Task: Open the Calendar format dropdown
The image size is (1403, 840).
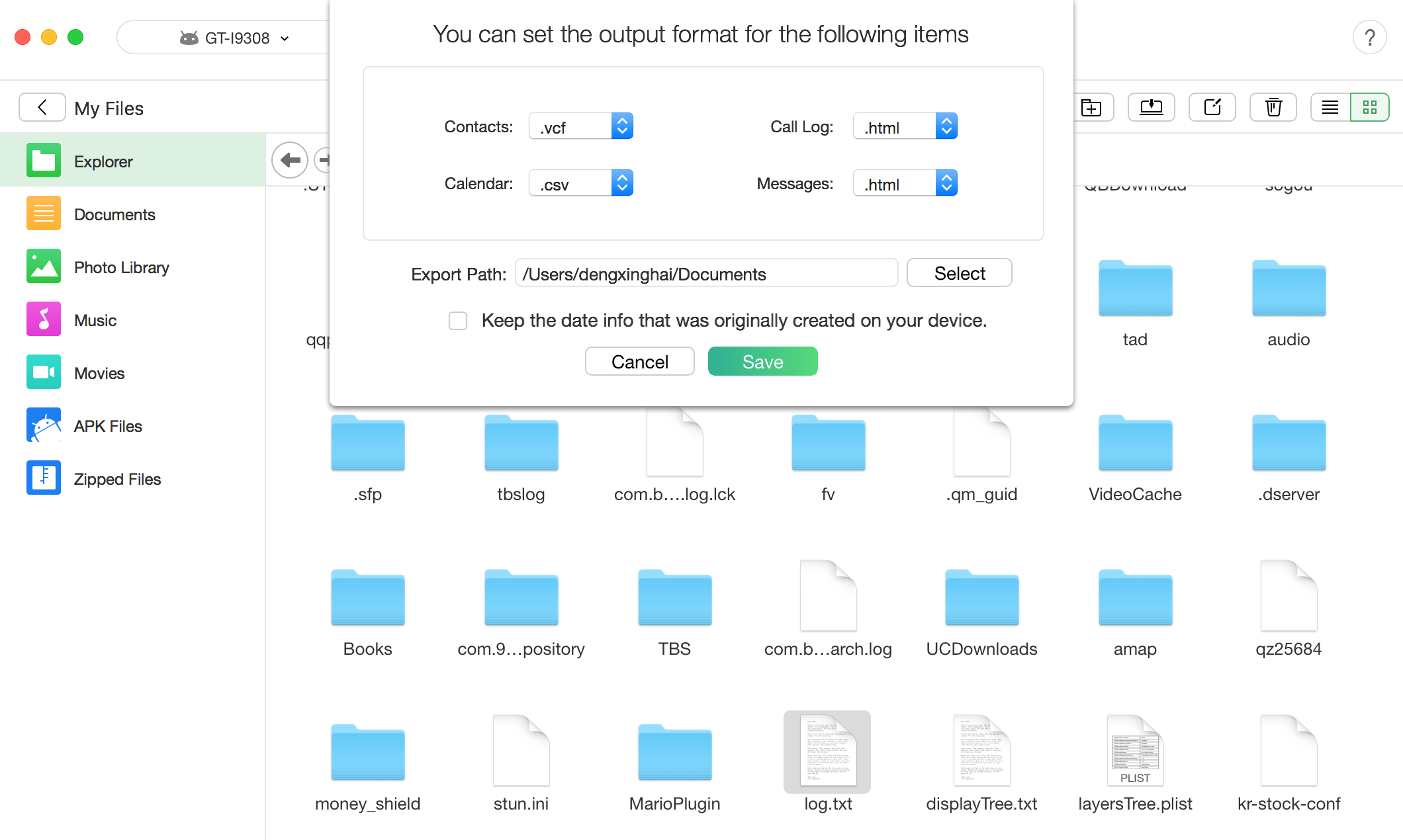Action: [x=581, y=183]
